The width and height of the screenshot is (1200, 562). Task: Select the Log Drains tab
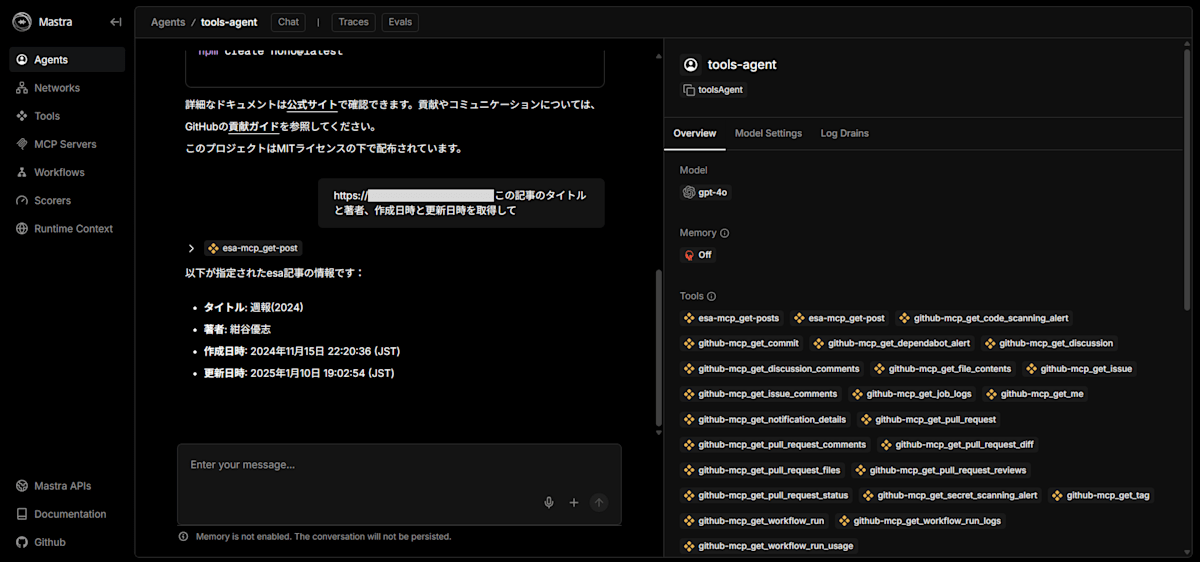tap(845, 133)
